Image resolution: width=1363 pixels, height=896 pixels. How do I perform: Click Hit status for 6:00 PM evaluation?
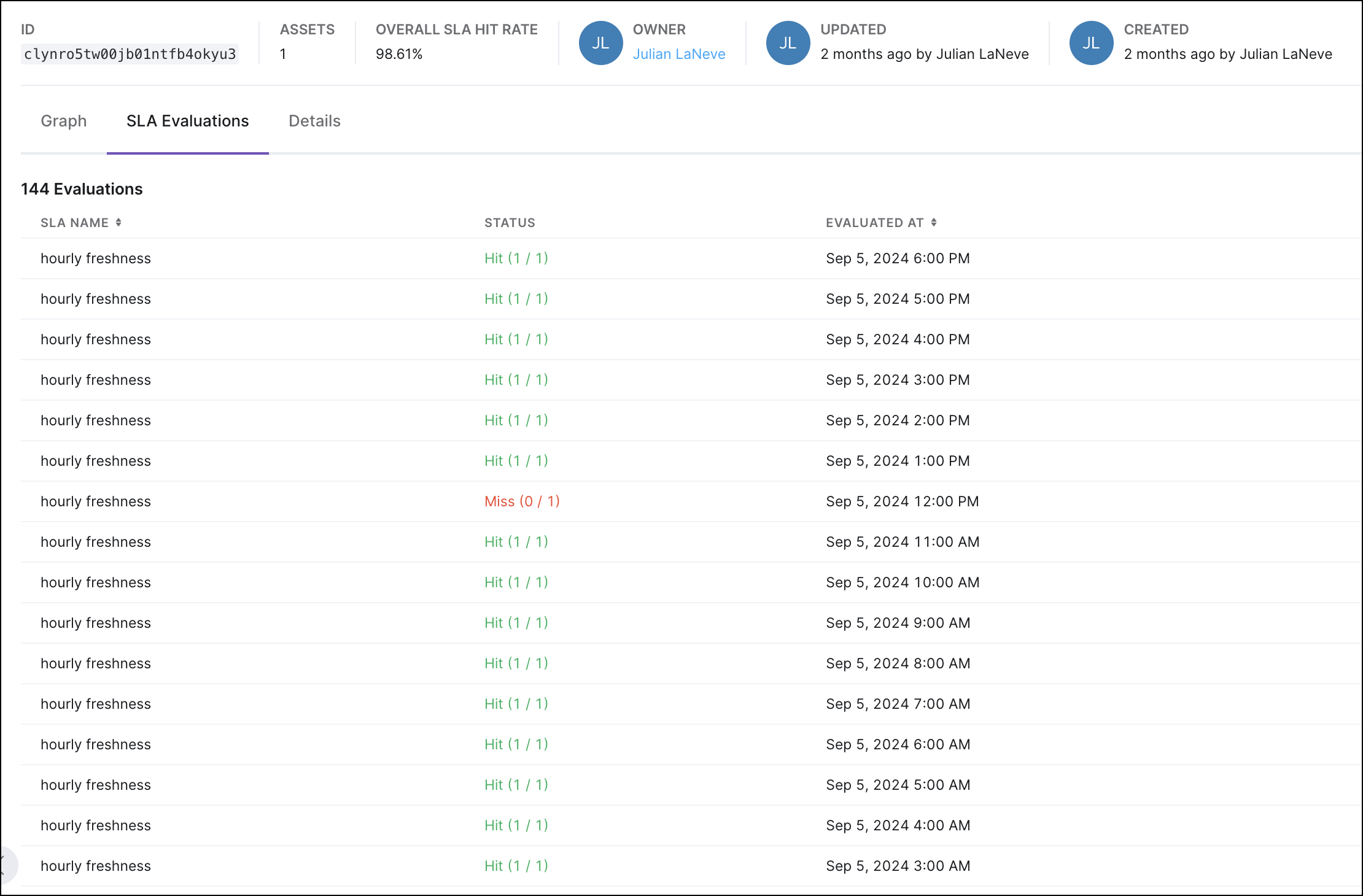pyautogui.click(x=516, y=258)
